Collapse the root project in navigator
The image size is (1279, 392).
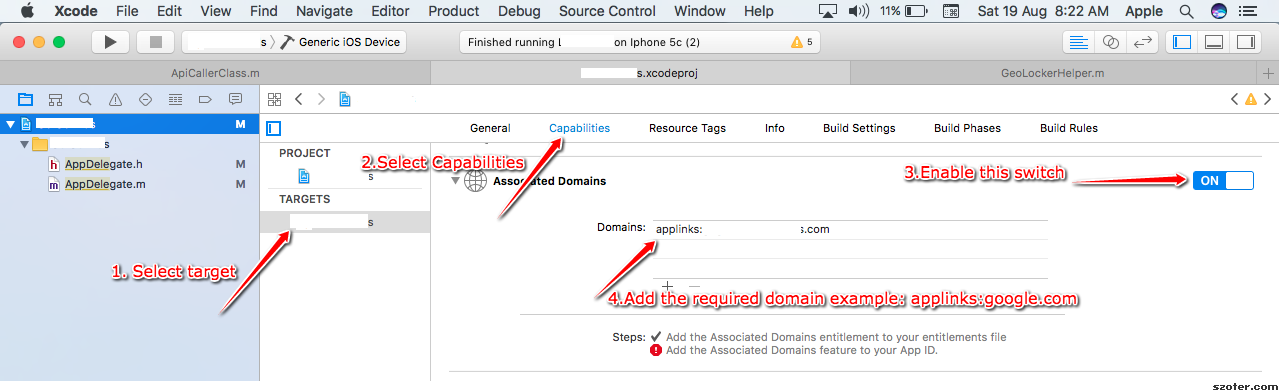(x=11, y=124)
